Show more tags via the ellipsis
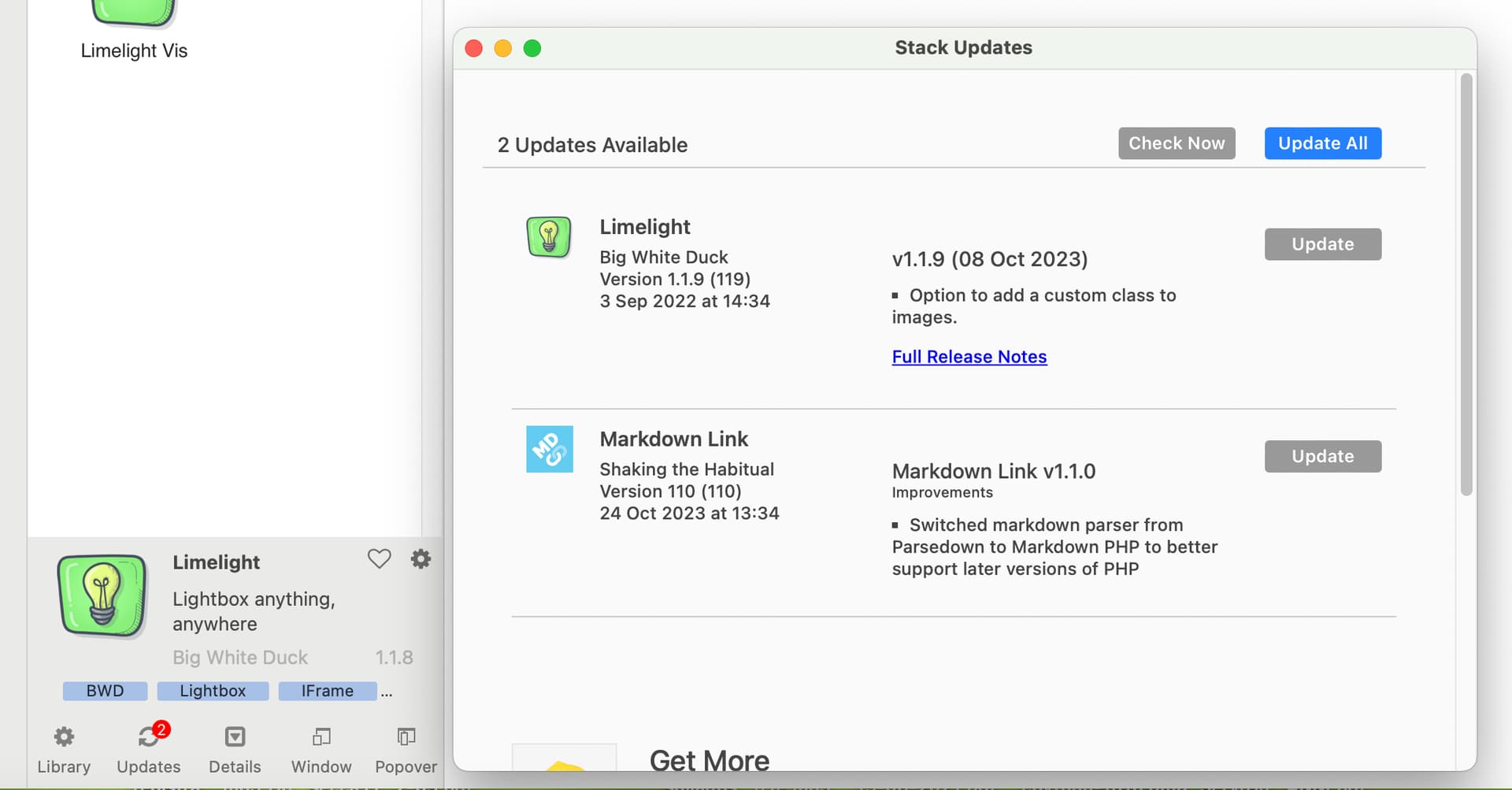The height and width of the screenshot is (790, 1512). (386, 693)
